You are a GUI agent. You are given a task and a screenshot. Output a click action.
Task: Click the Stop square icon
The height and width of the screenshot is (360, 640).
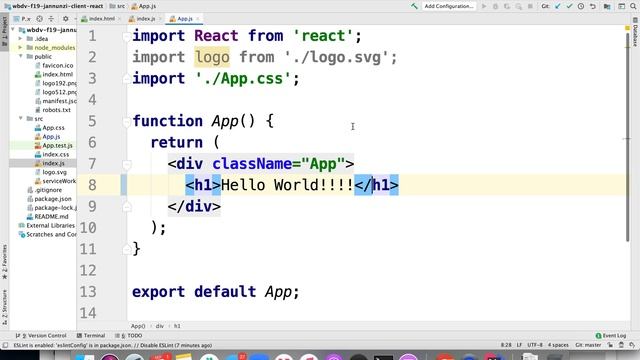[530, 6]
